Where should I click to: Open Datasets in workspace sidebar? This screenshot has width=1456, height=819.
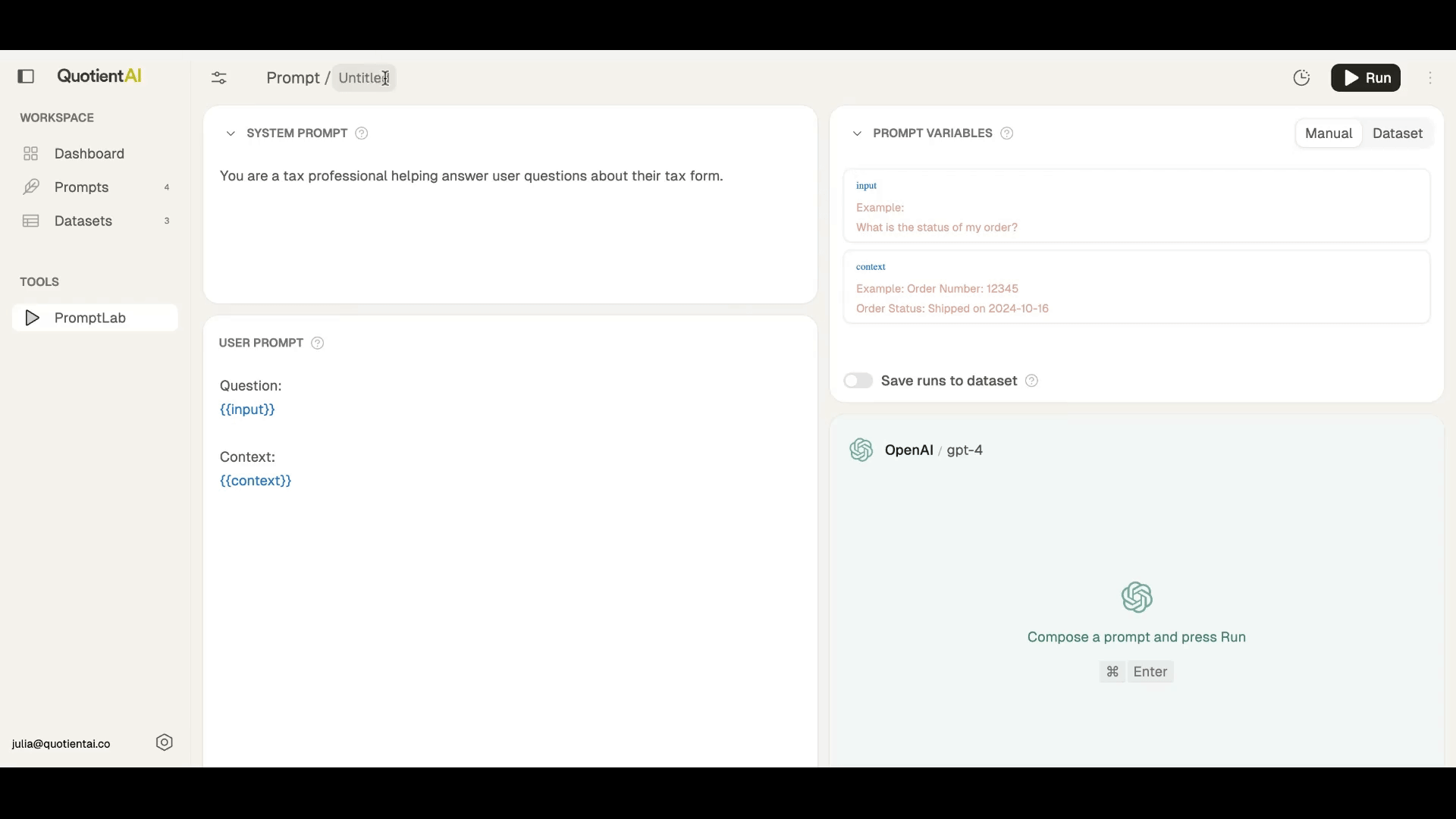tap(96, 221)
